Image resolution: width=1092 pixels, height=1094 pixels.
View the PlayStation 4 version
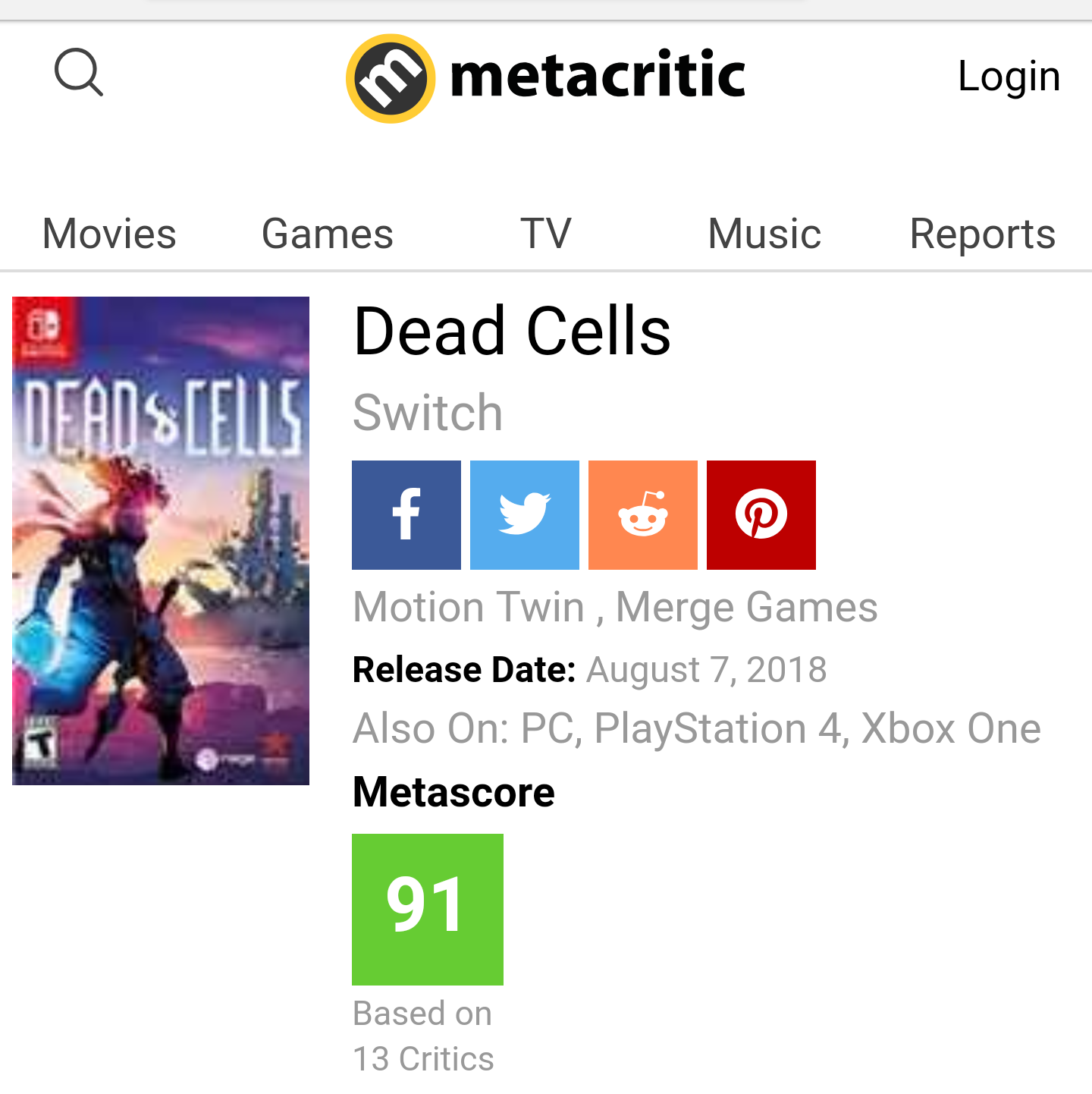pyautogui.click(x=718, y=729)
